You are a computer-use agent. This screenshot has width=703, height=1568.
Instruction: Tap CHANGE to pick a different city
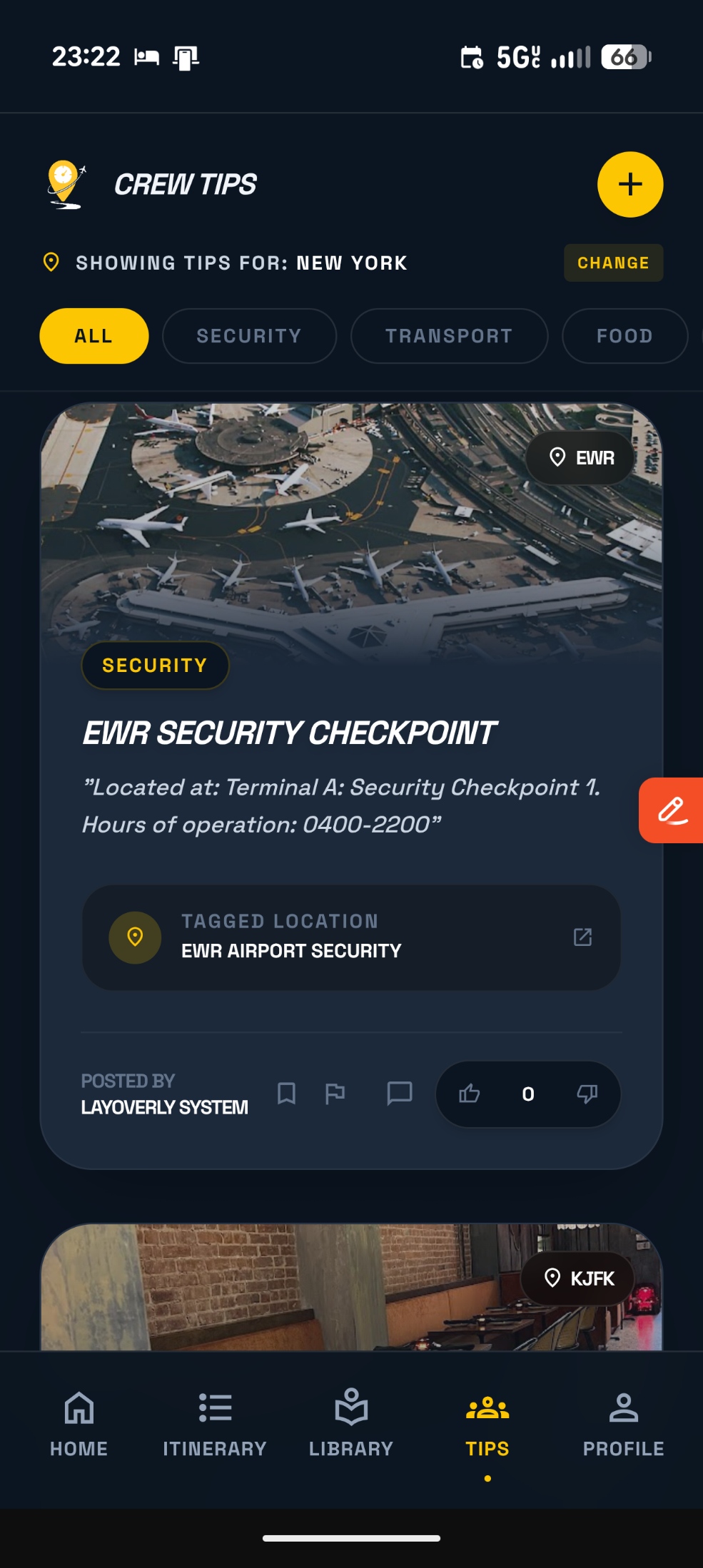click(x=612, y=262)
